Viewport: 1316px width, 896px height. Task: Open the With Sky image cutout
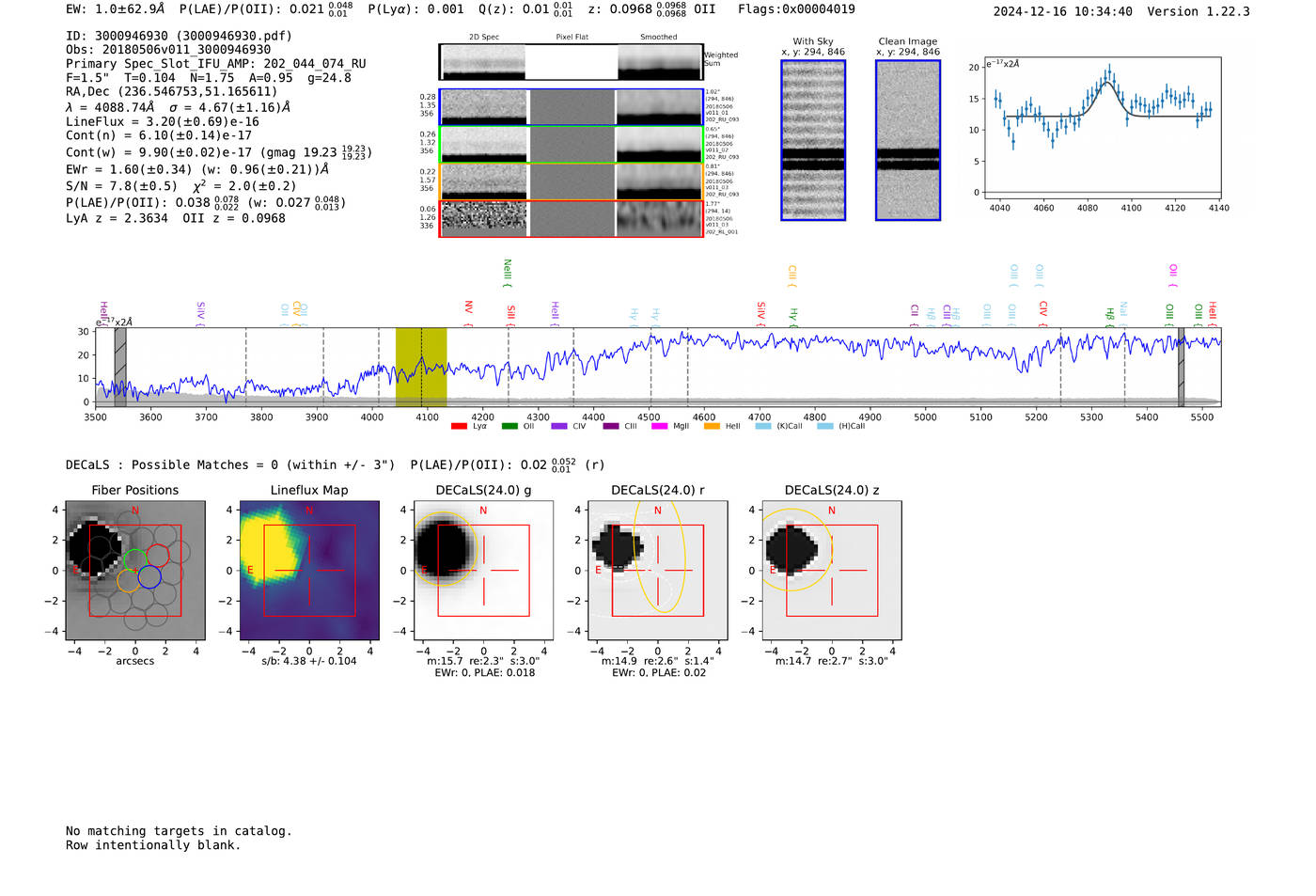(x=813, y=140)
